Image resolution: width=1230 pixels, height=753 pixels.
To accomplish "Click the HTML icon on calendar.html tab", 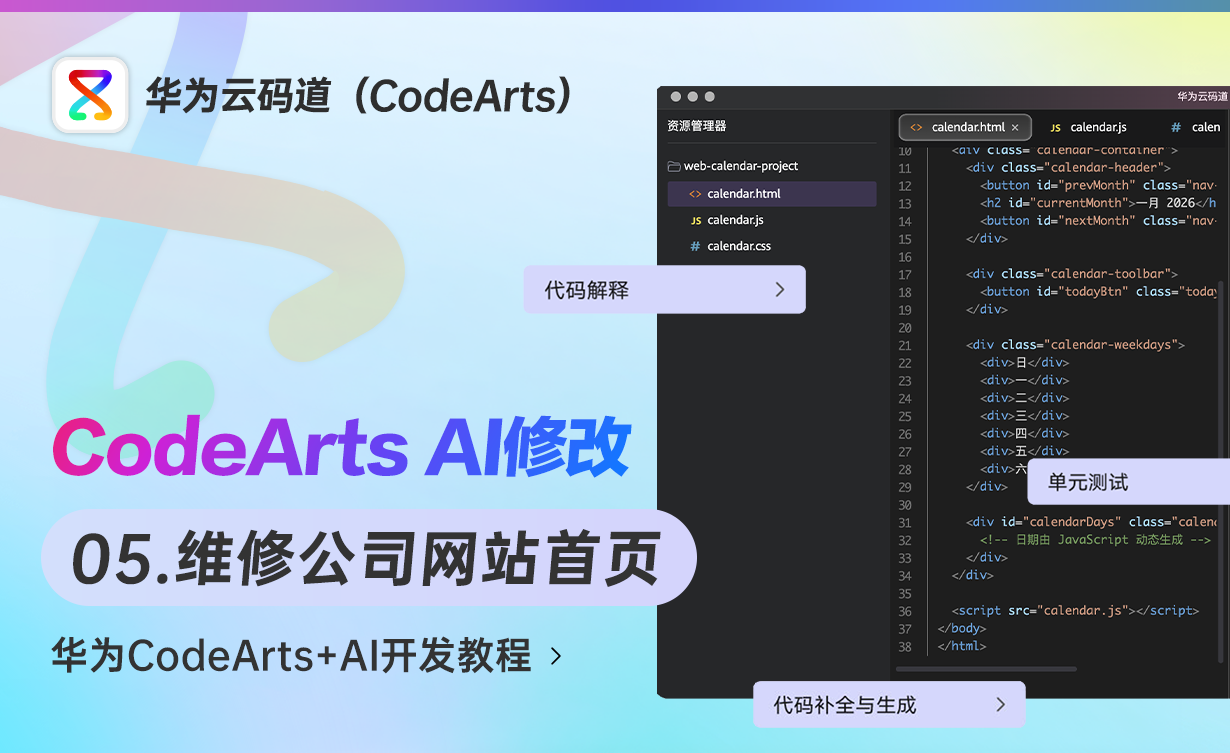I will [916, 127].
